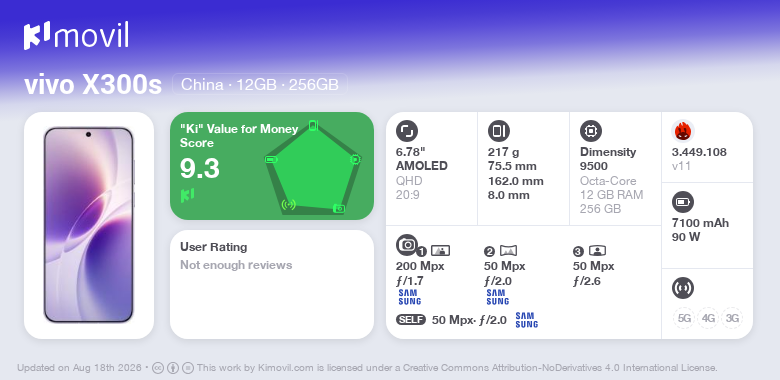Select the 4G network badge
The height and width of the screenshot is (380, 780).
click(708, 318)
